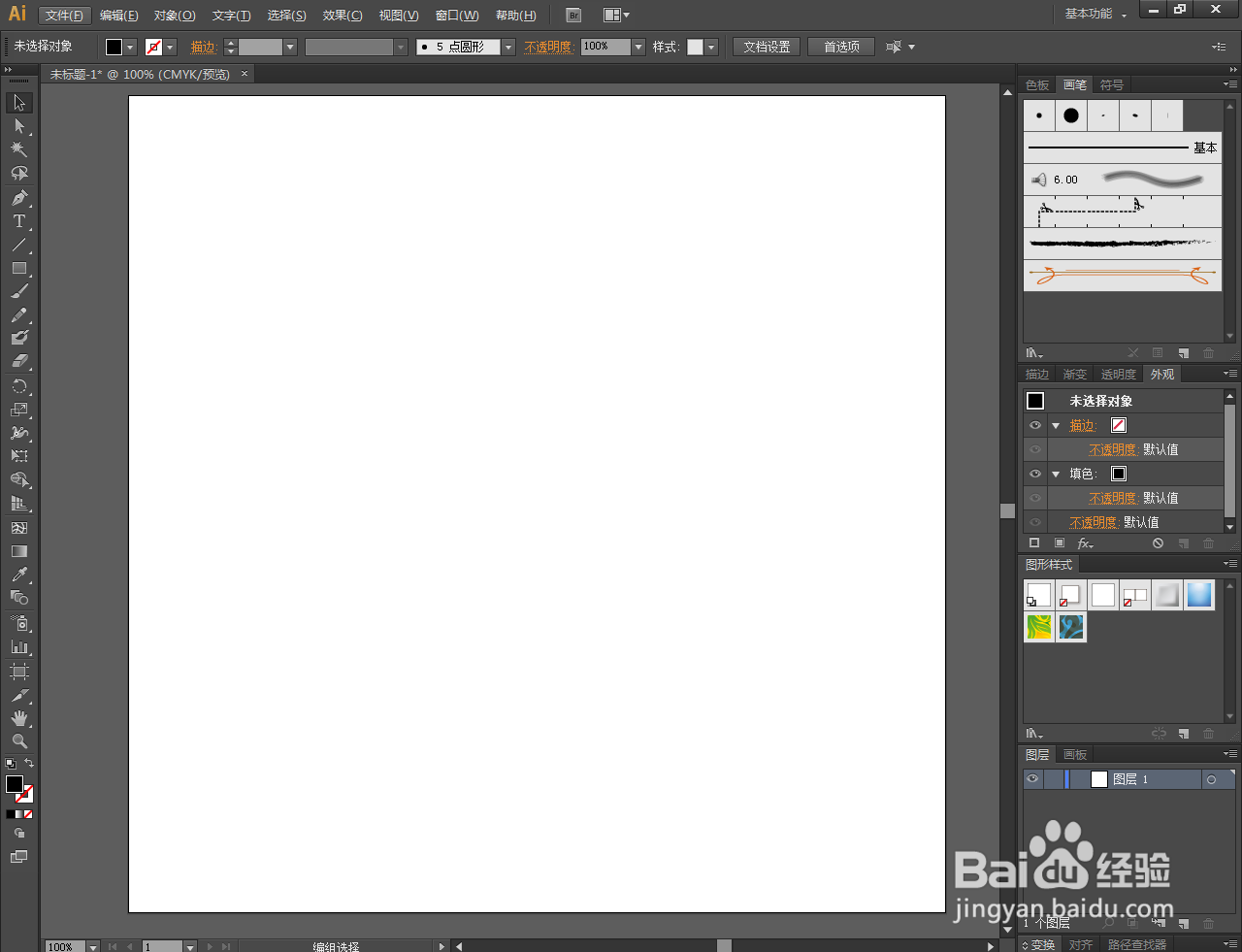Open the 对象(O) menu

(175, 16)
